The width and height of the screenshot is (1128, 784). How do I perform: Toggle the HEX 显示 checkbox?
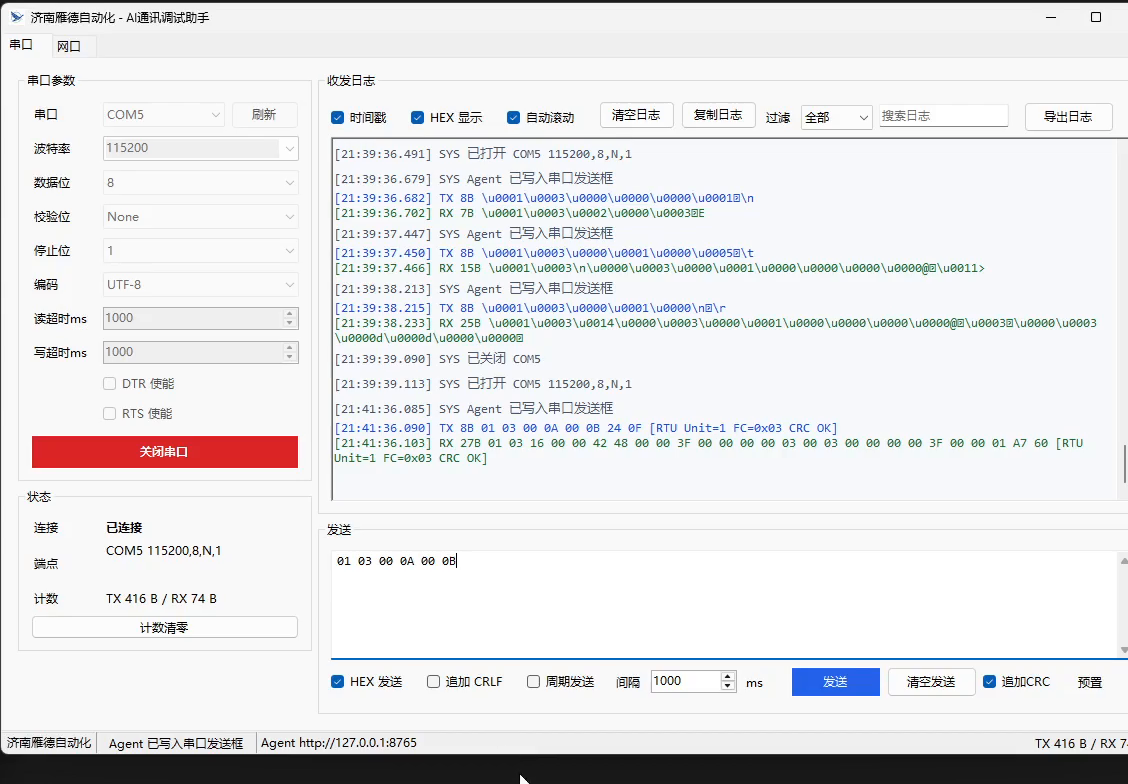[x=417, y=117]
